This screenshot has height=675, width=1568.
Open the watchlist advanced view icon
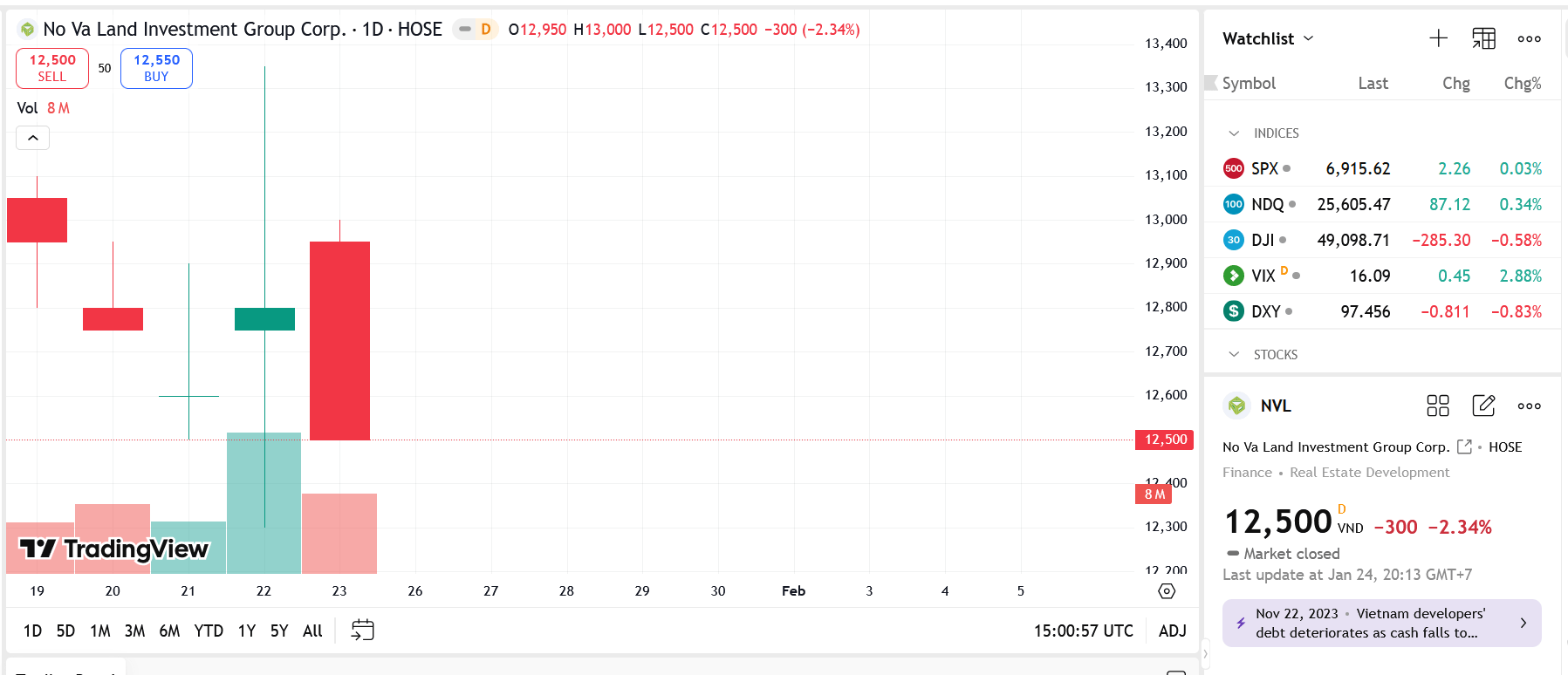[x=1483, y=38]
